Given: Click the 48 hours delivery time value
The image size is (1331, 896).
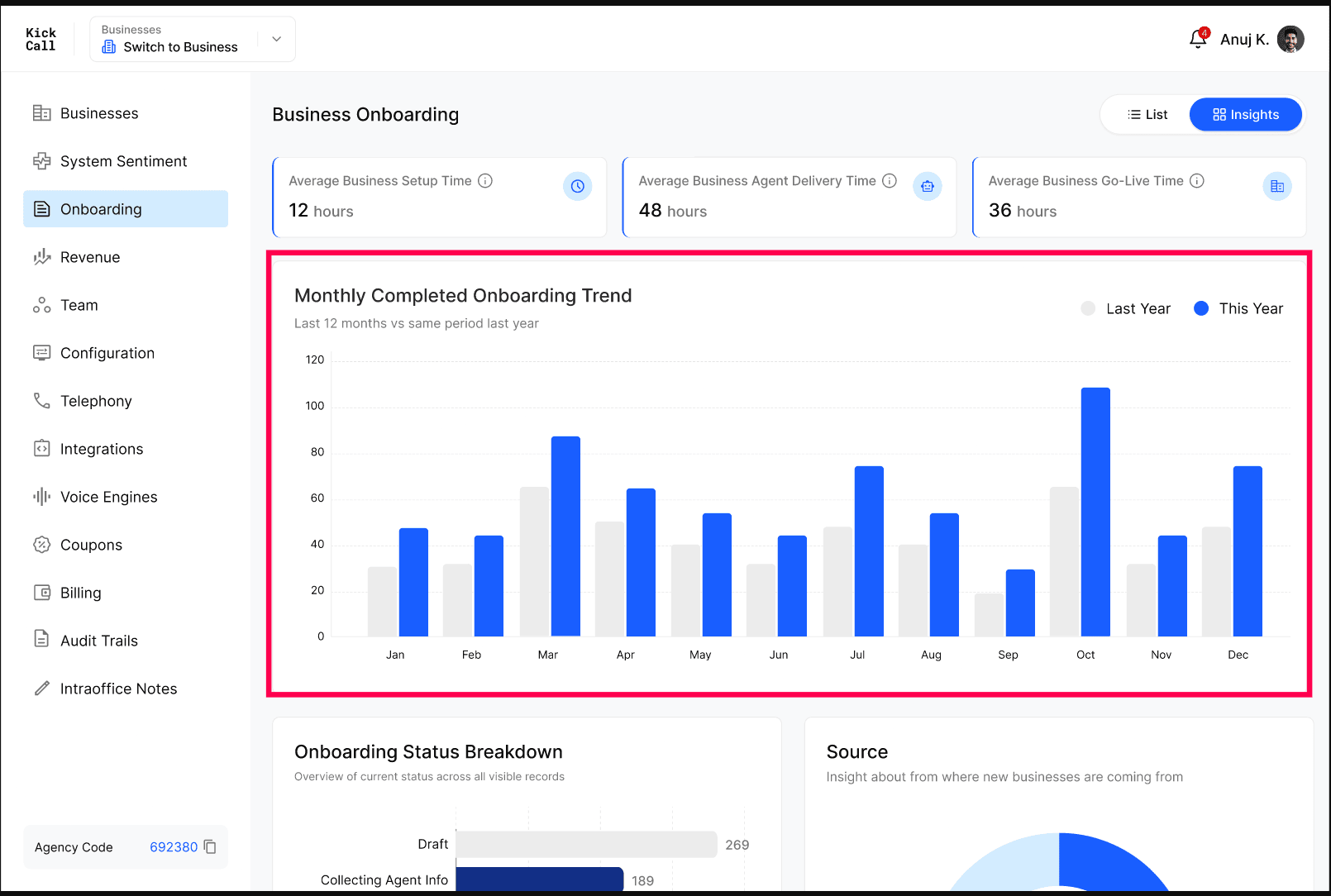Looking at the screenshot, I should point(673,211).
